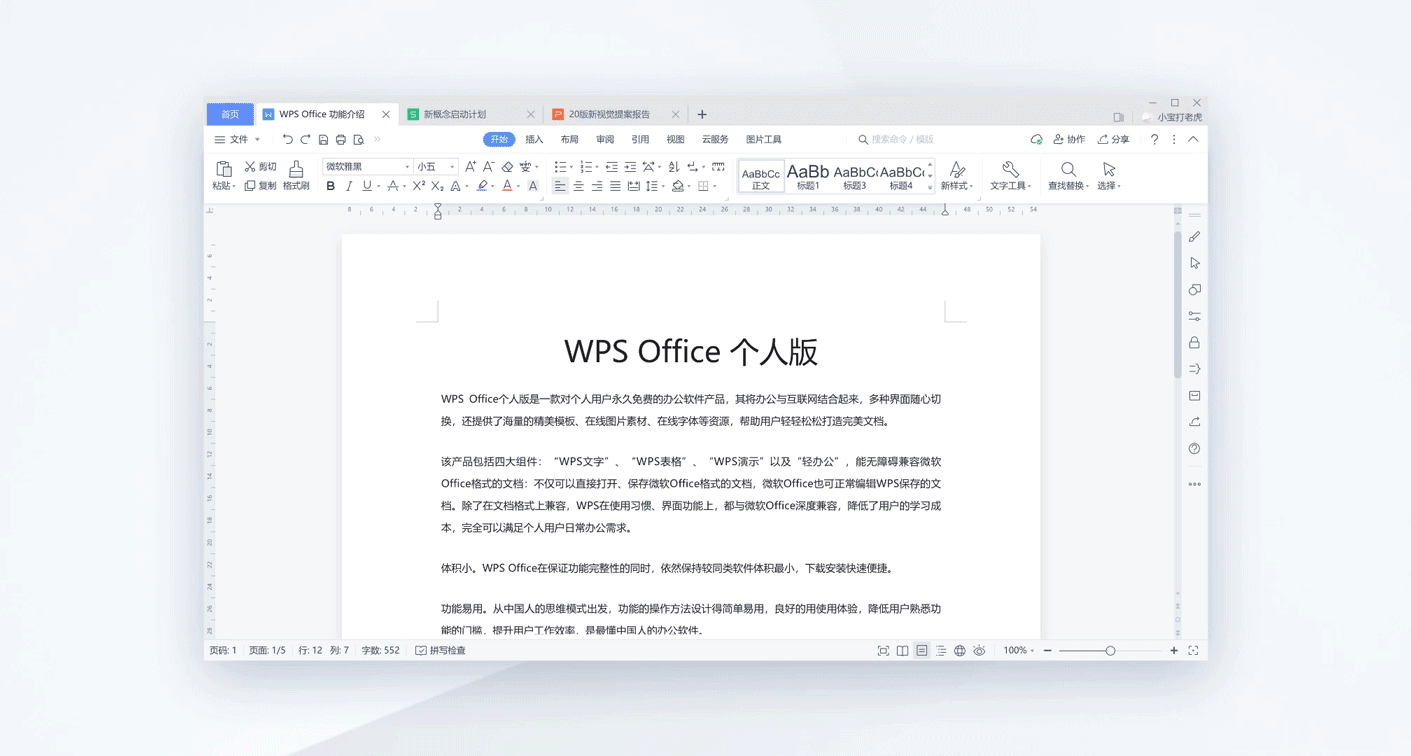Screen dimensions: 1411x756
Task: Switch to page layout view in status bar
Action: pyautogui.click(x=922, y=650)
